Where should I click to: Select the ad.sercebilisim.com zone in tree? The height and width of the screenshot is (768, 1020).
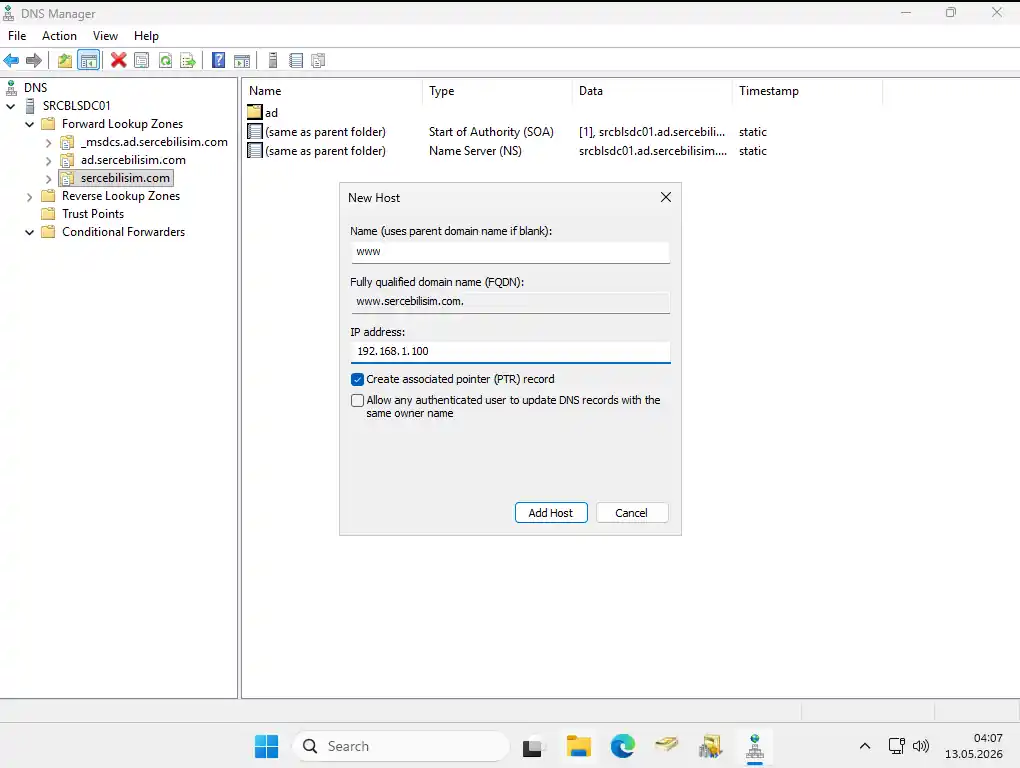[x=133, y=160]
